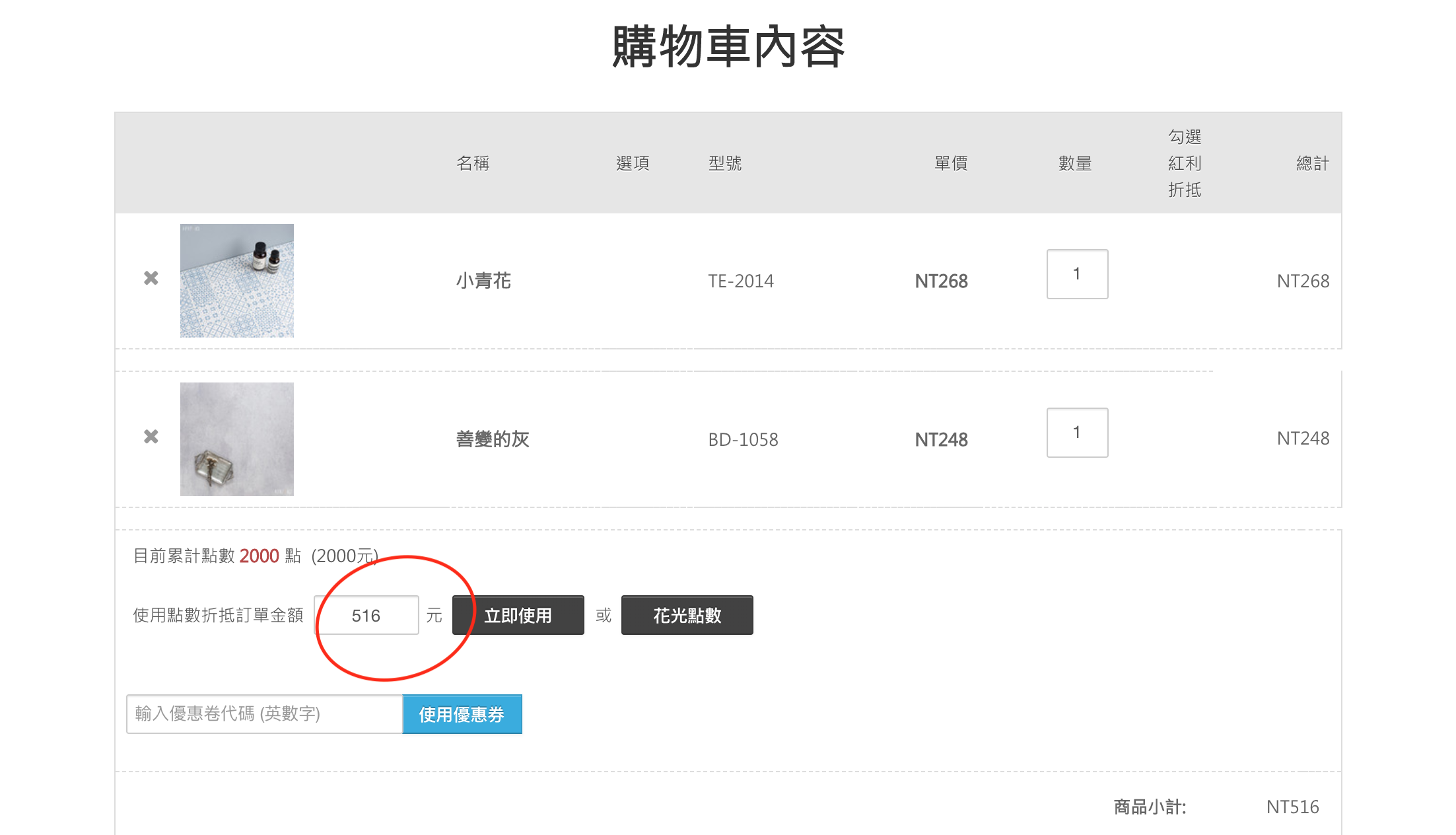Click the 型號 column header
This screenshot has width=1456, height=835.
point(725,163)
